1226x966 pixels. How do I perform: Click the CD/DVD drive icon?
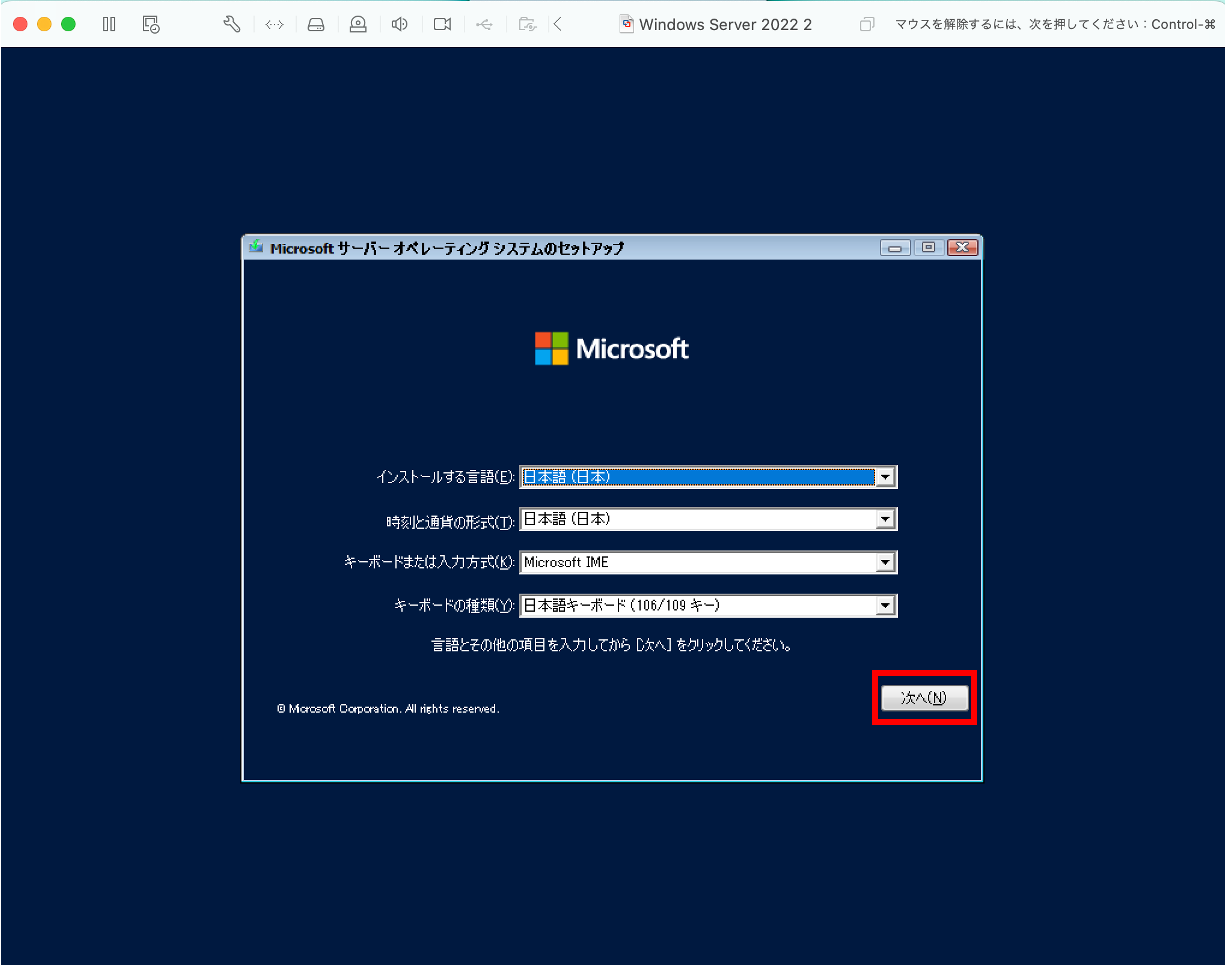pos(358,24)
